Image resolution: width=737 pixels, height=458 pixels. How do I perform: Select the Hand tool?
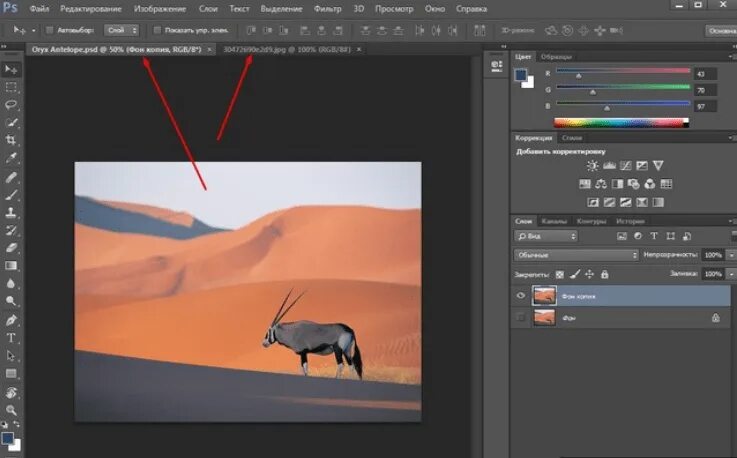pos(11,392)
